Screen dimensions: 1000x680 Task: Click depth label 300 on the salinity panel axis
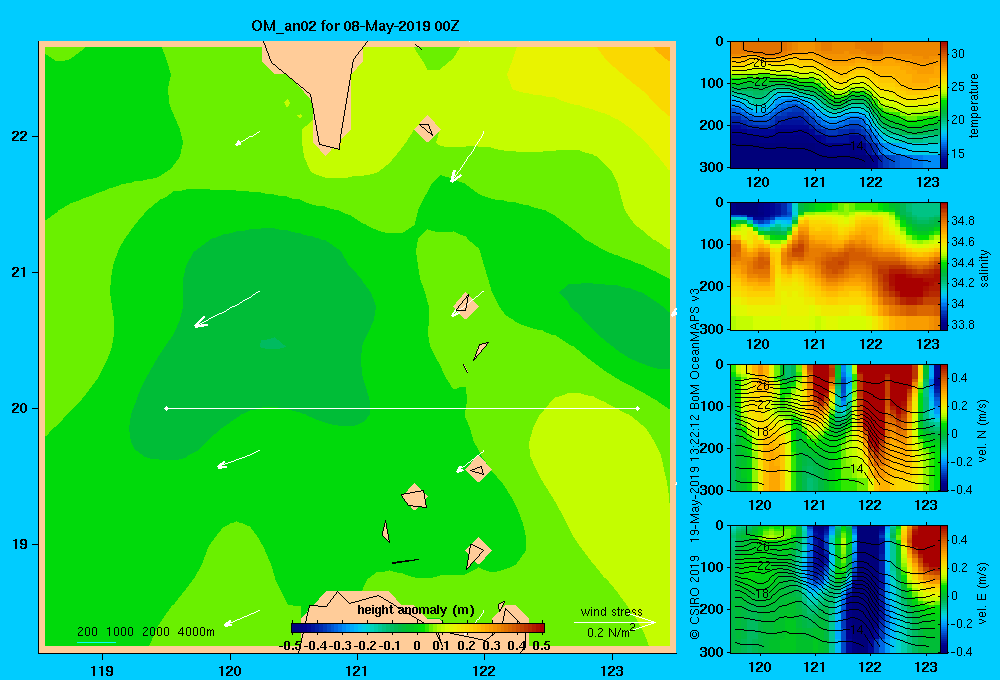click(x=711, y=329)
